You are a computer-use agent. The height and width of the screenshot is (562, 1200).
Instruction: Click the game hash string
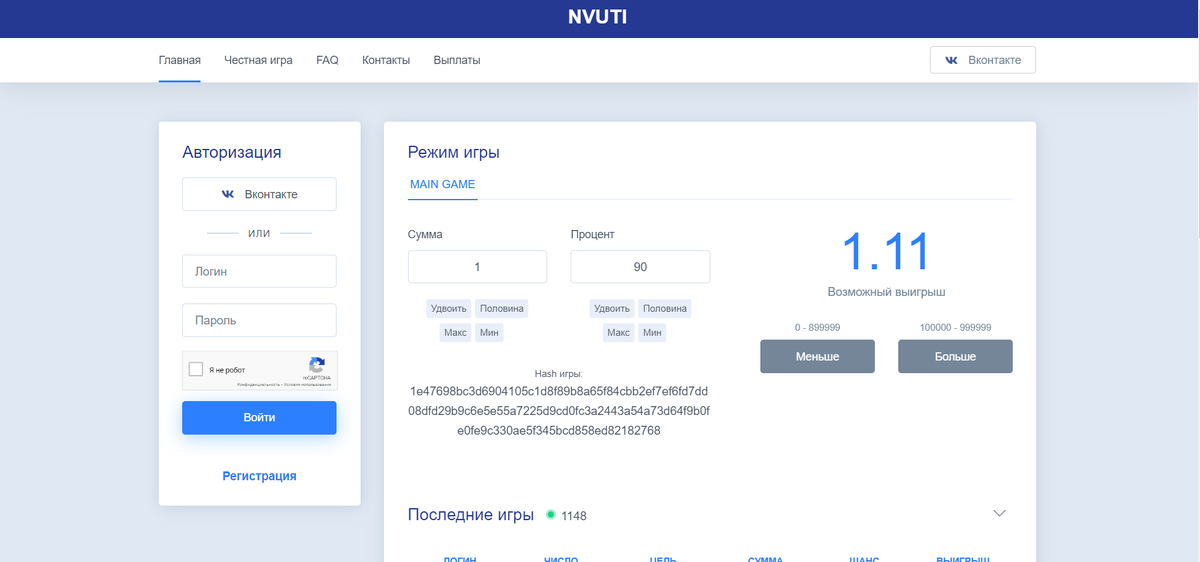(559, 411)
